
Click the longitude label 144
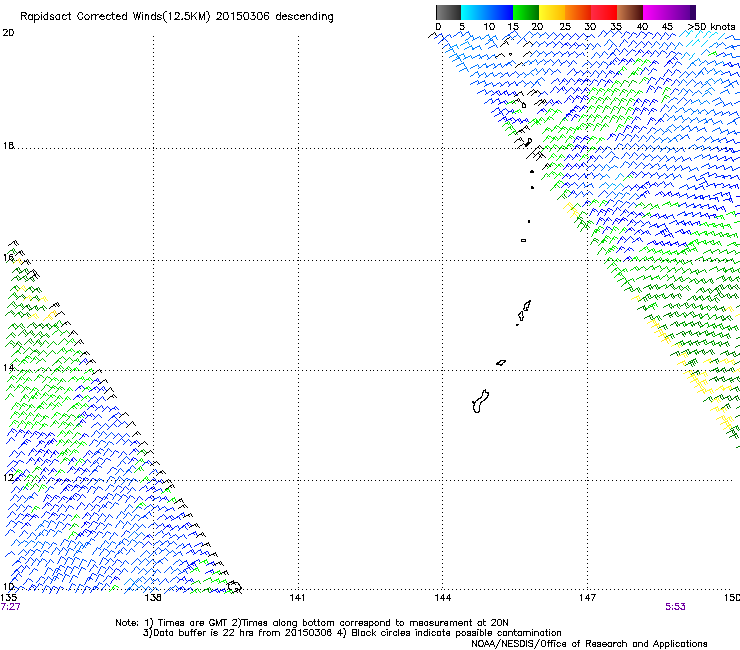(x=443, y=598)
